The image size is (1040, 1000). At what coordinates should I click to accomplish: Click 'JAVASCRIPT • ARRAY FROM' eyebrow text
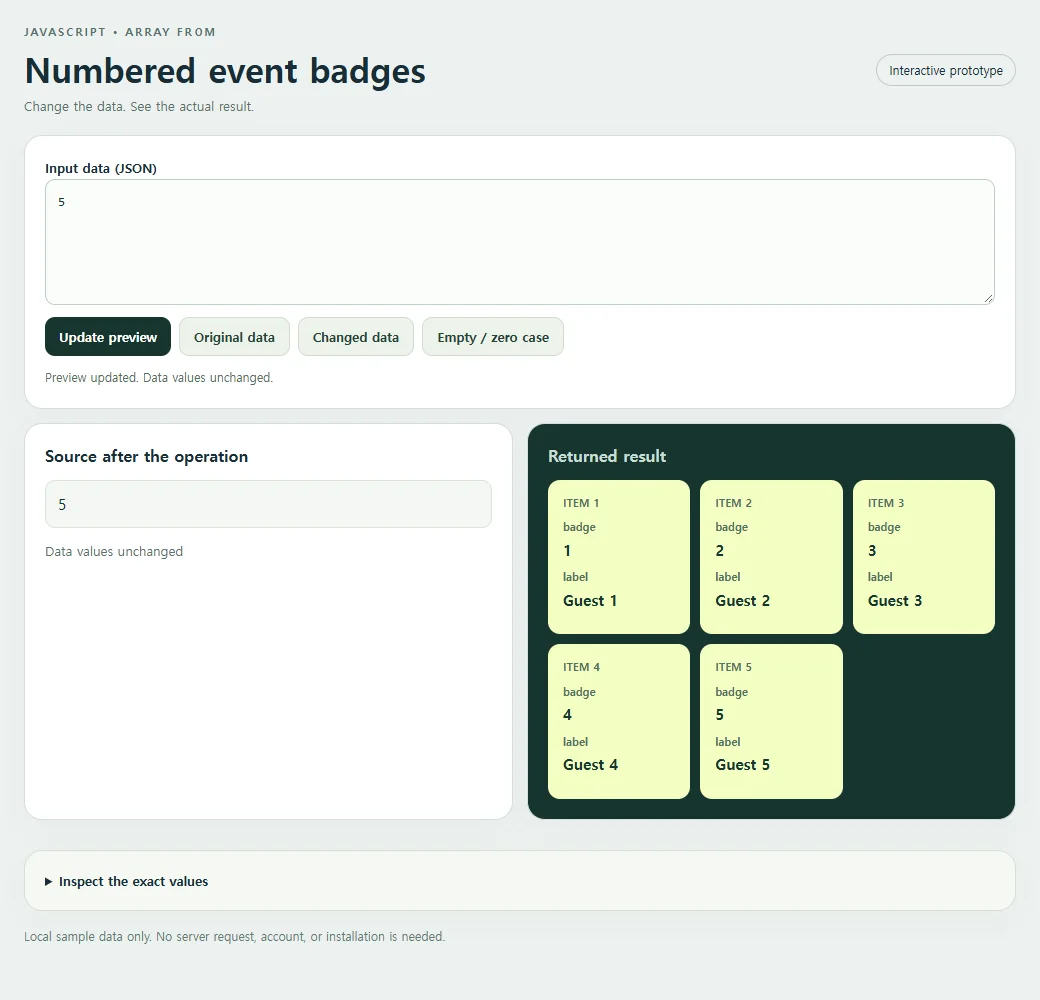[120, 32]
